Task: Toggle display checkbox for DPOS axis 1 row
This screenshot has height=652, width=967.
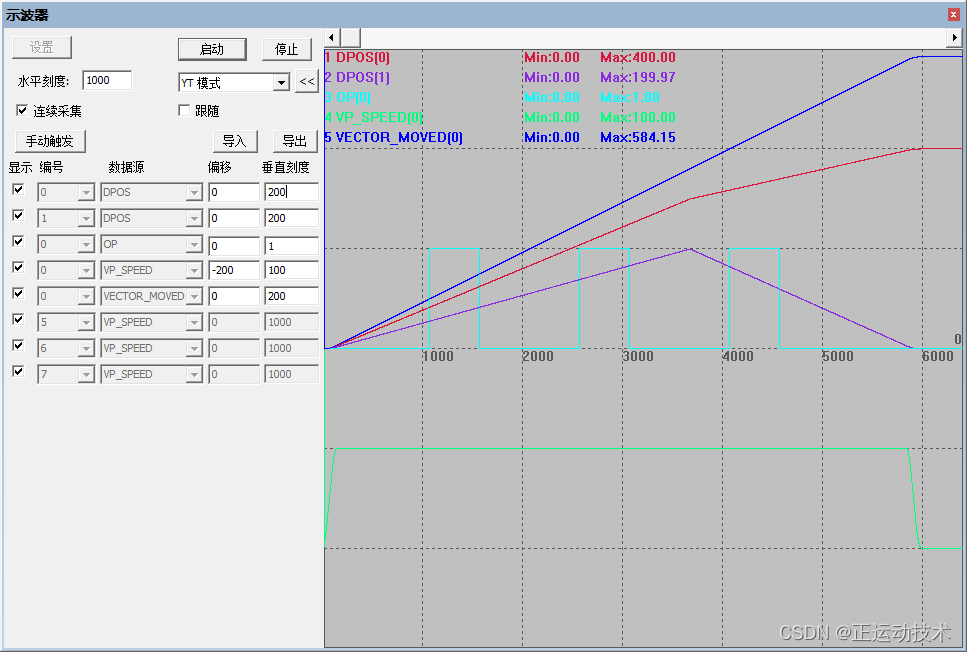Action: (x=19, y=215)
